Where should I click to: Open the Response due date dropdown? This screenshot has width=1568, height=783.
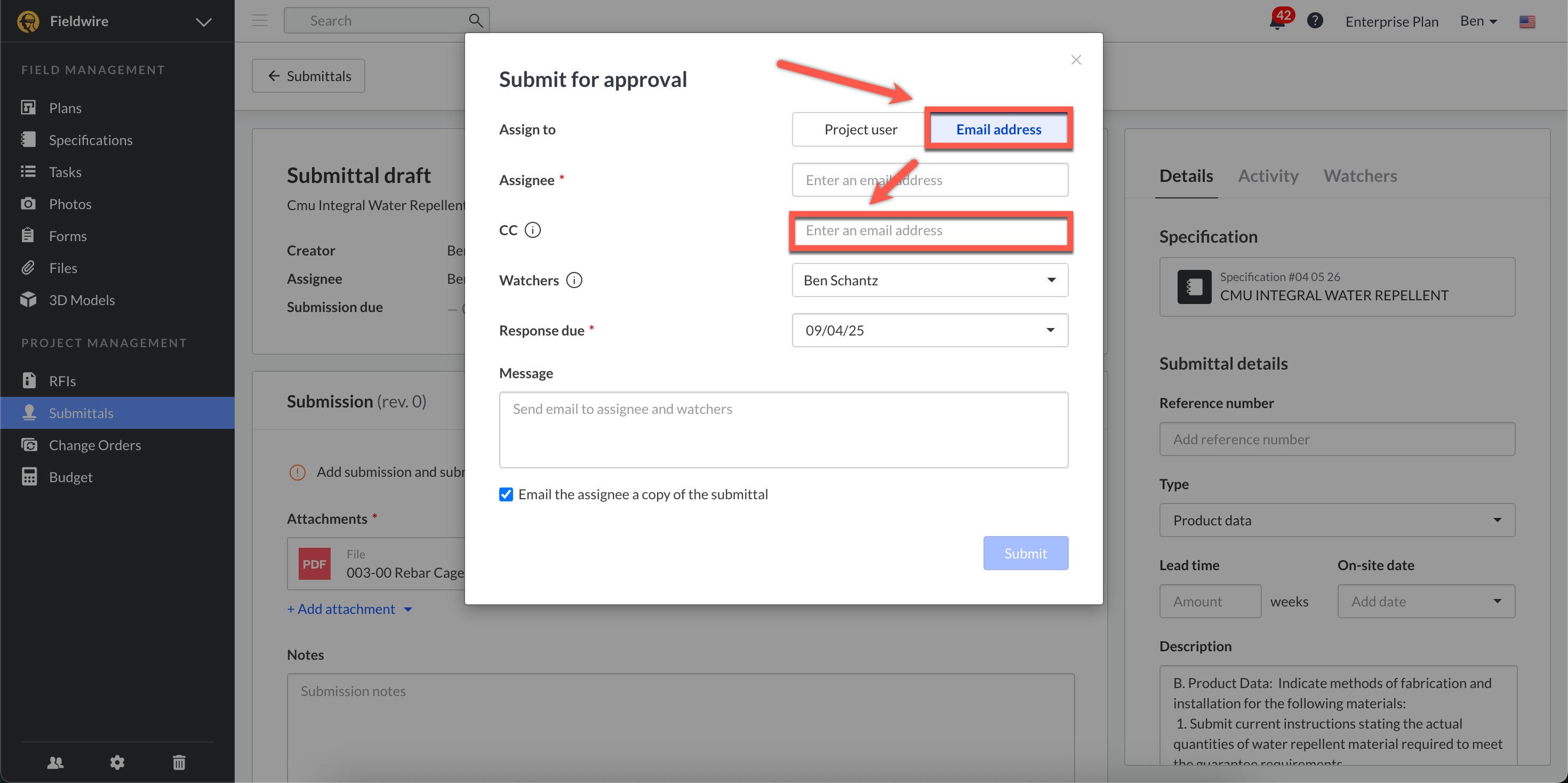pos(930,331)
